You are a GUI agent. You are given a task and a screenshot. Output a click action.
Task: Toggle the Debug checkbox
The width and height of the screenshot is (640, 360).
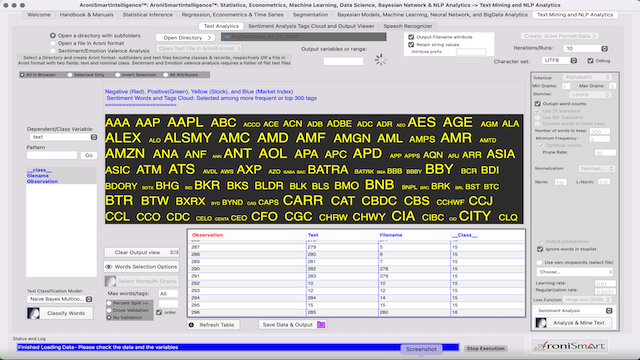point(590,60)
